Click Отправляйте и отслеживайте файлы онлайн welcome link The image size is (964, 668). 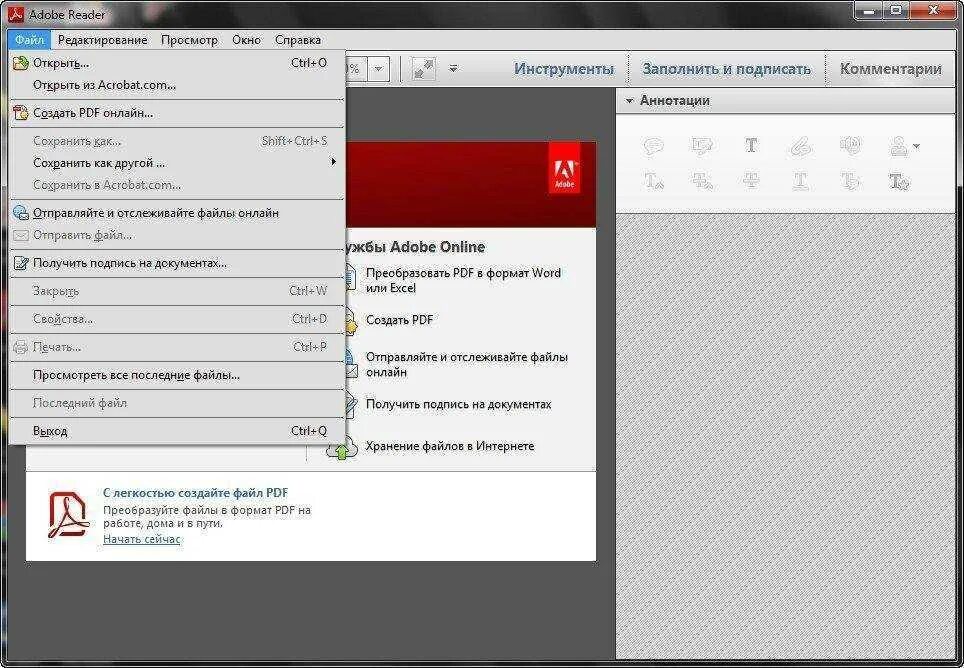467,364
